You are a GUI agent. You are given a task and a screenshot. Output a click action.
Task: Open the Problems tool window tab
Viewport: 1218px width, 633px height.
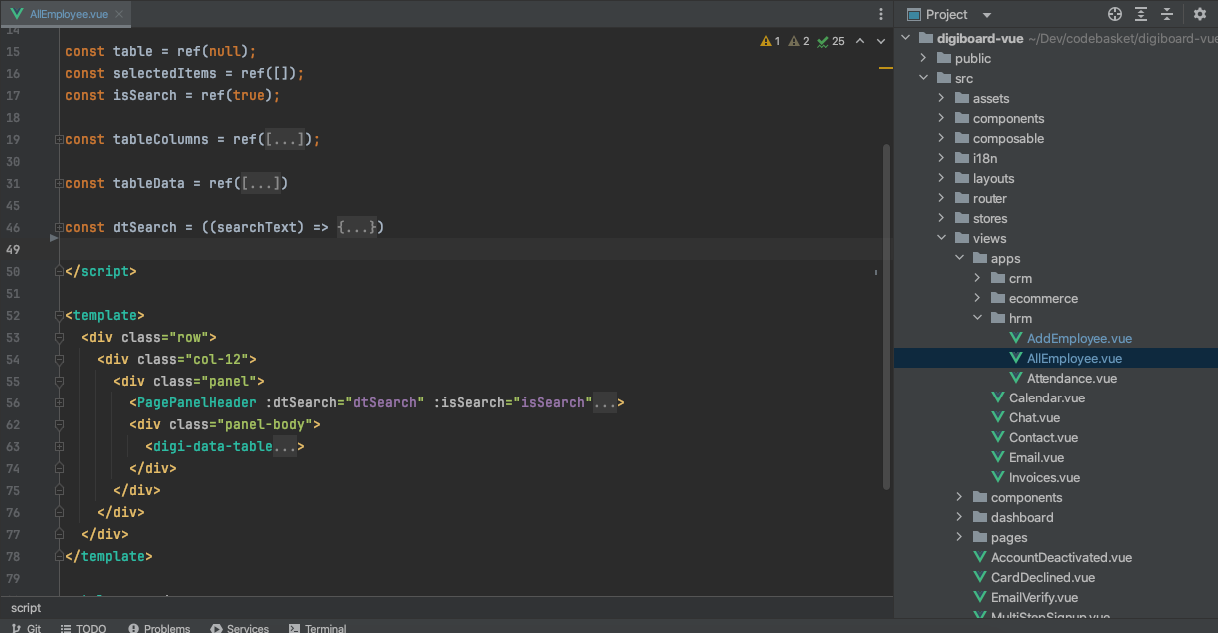click(160, 628)
